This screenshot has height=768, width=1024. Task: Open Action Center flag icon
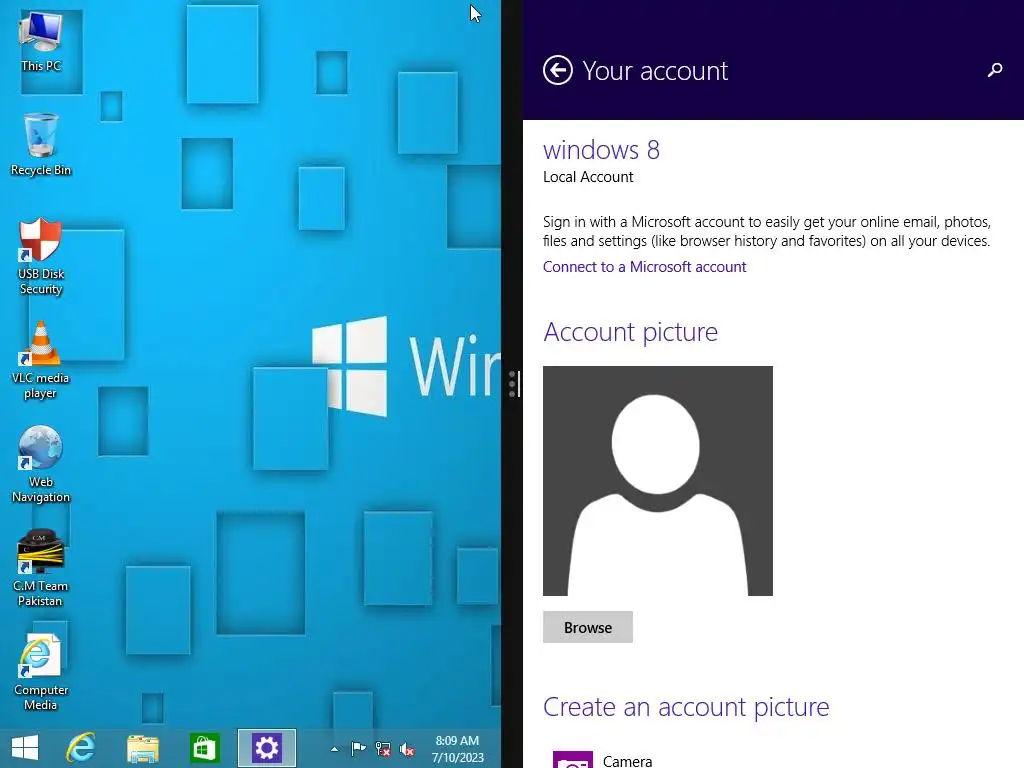coord(359,749)
